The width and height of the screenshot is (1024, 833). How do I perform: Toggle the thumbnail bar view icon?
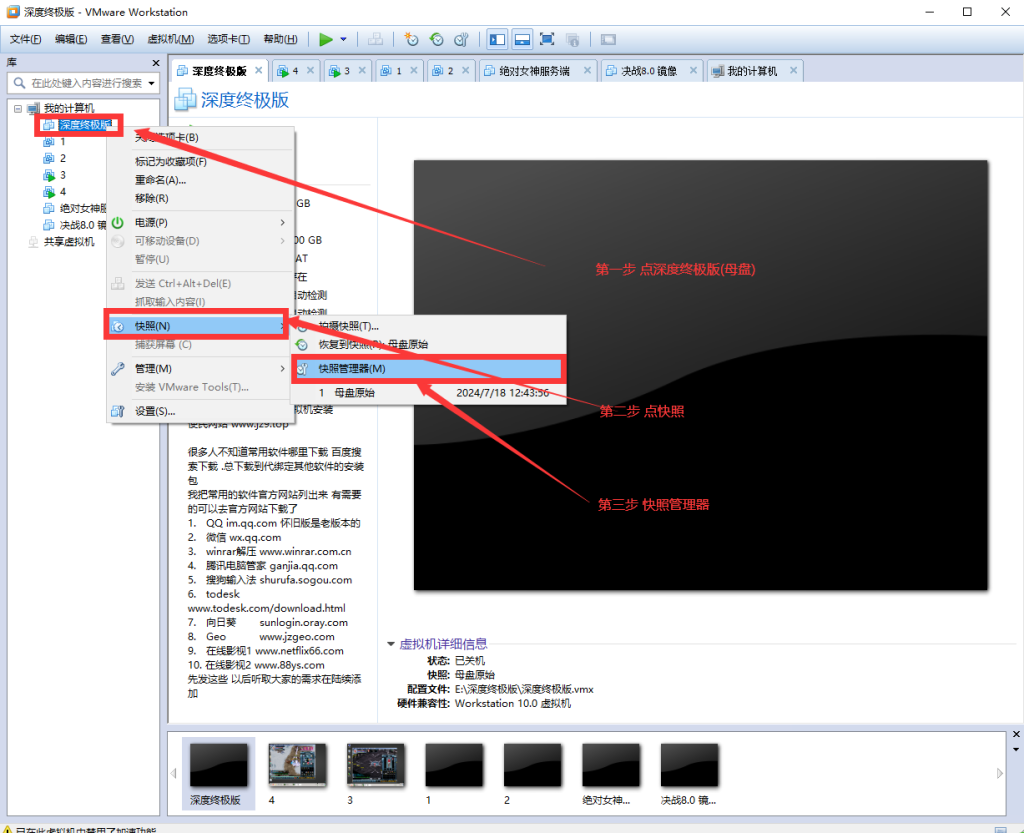tap(522, 39)
